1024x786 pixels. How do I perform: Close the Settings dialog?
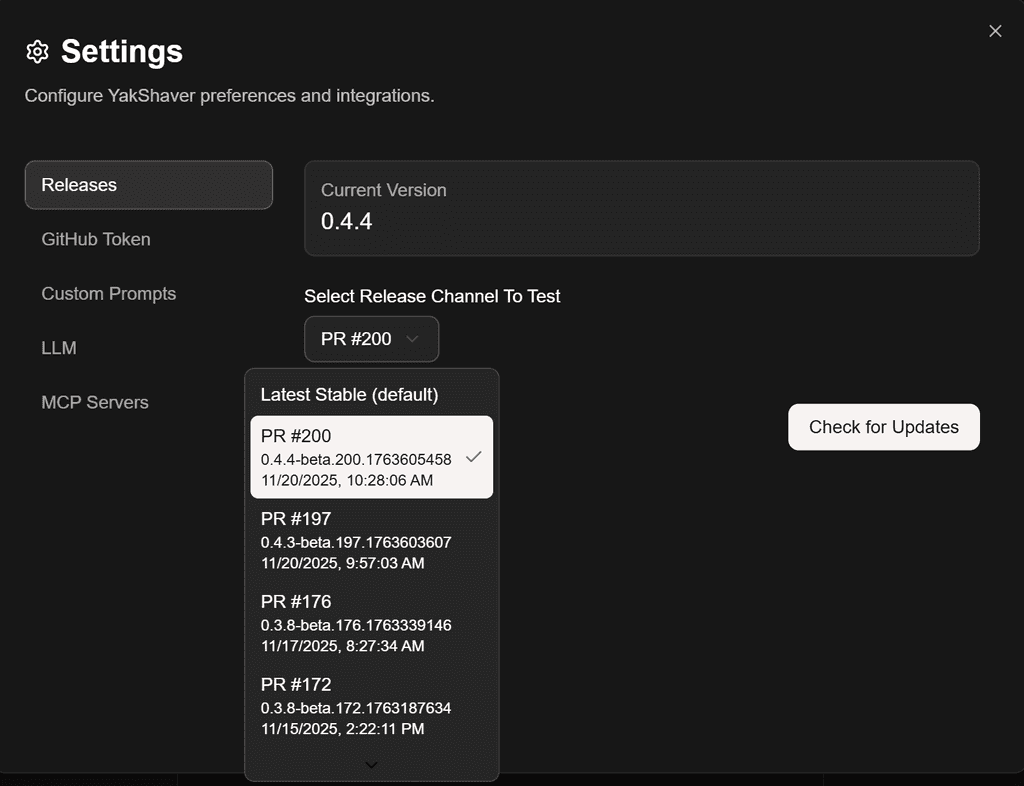coord(995,31)
